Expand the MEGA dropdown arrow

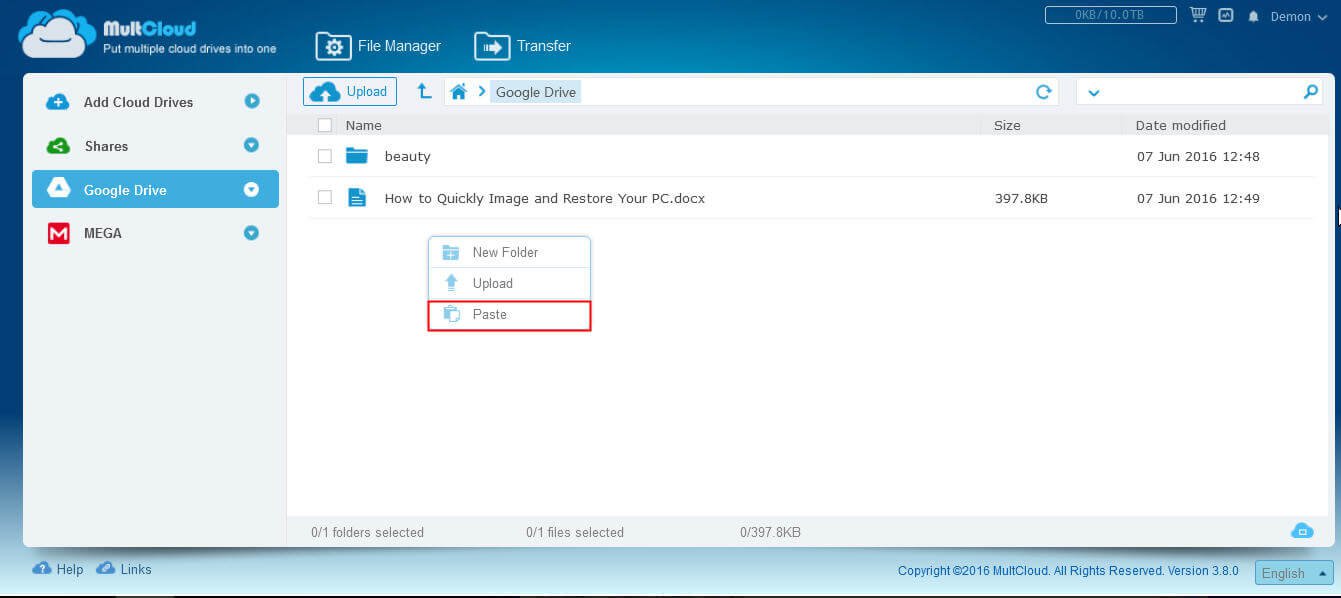pos(252,233)
